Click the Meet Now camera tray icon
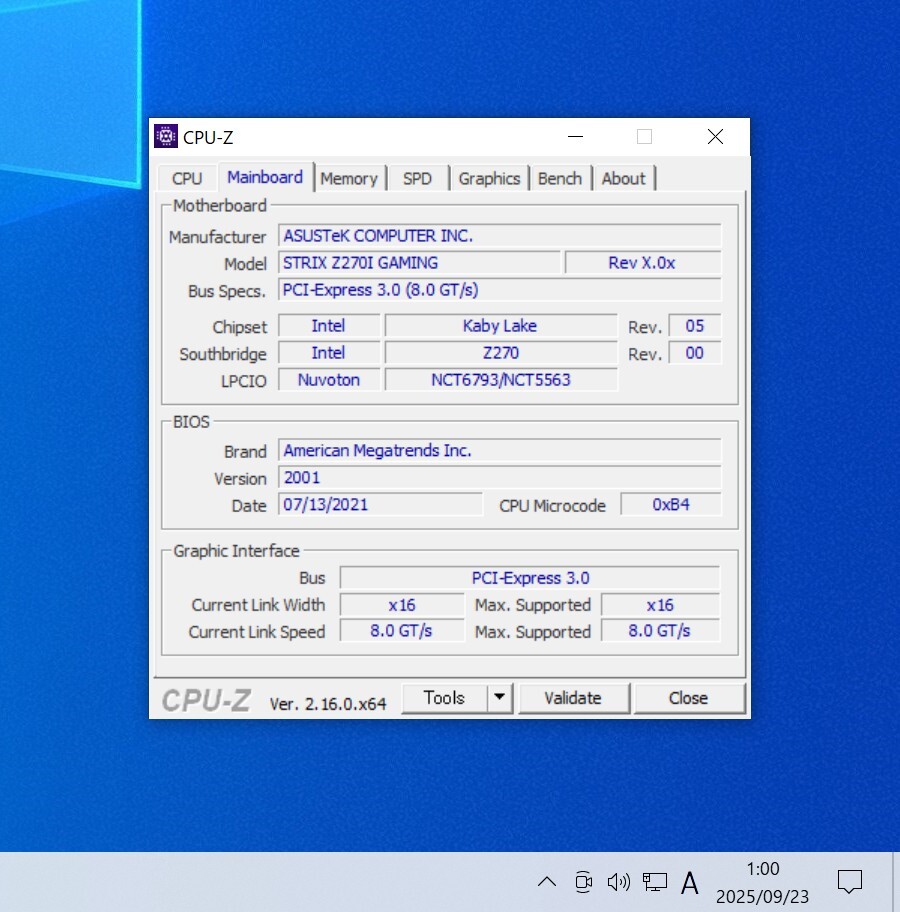 583,881
